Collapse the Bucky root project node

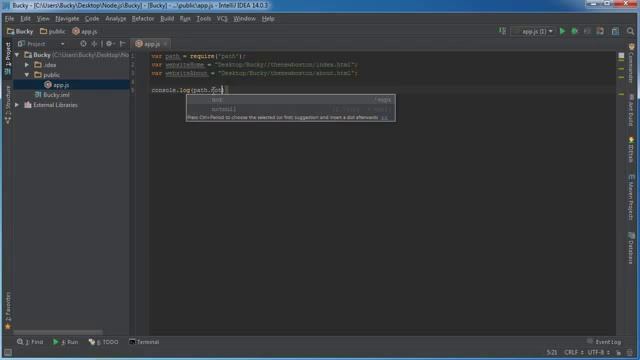[17, 55]
